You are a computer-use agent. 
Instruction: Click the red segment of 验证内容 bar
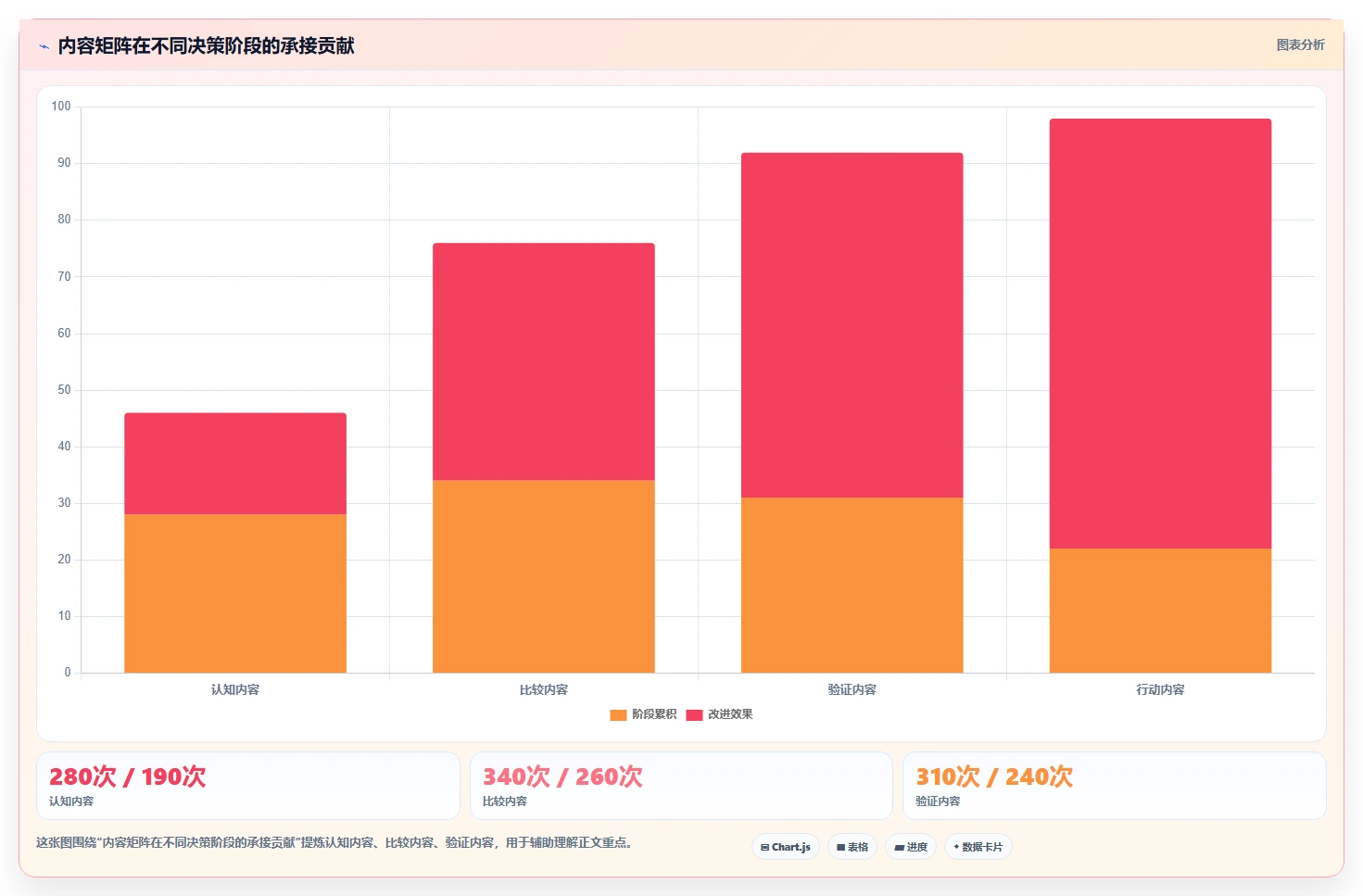coord(852,325)
